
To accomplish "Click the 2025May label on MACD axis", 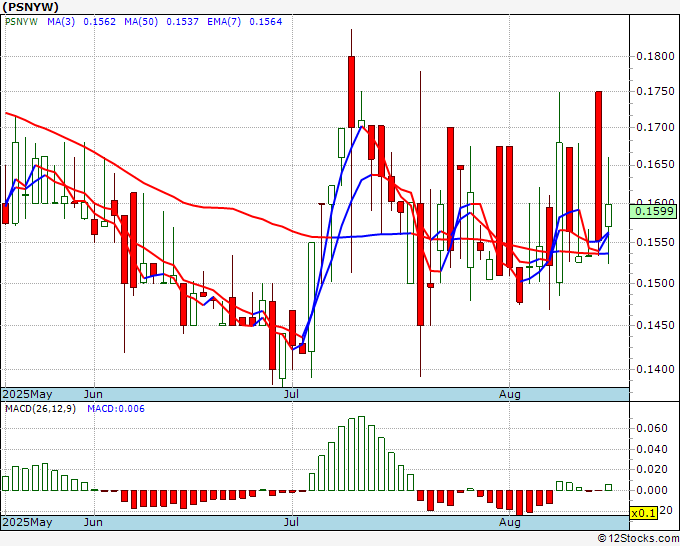I will pos(27,522).
